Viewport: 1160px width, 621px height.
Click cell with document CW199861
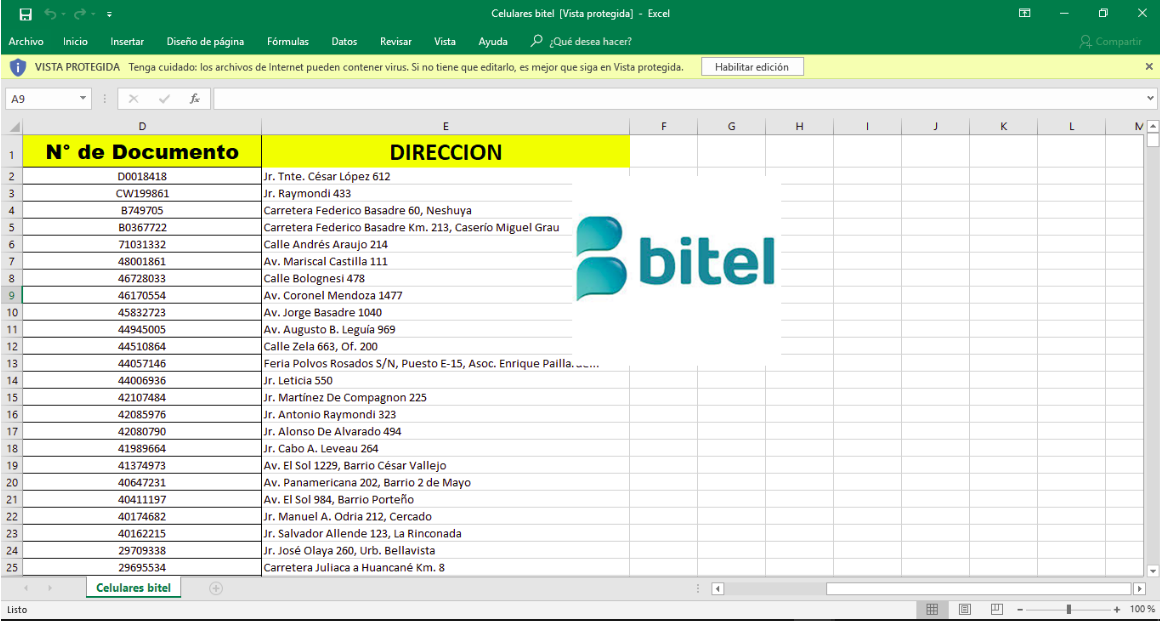click(142, 193)
